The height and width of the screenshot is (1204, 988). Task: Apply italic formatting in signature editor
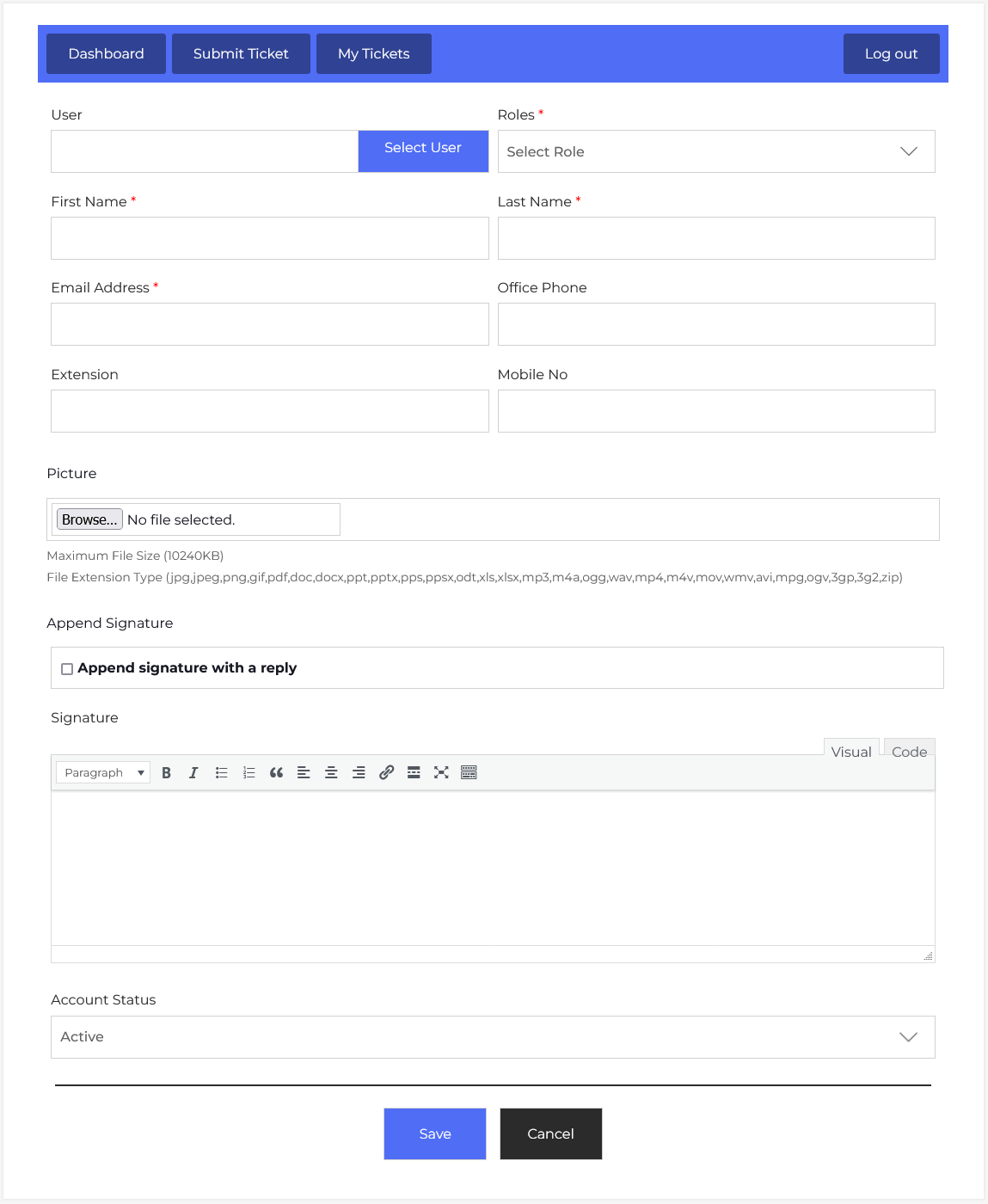[193, 772]
